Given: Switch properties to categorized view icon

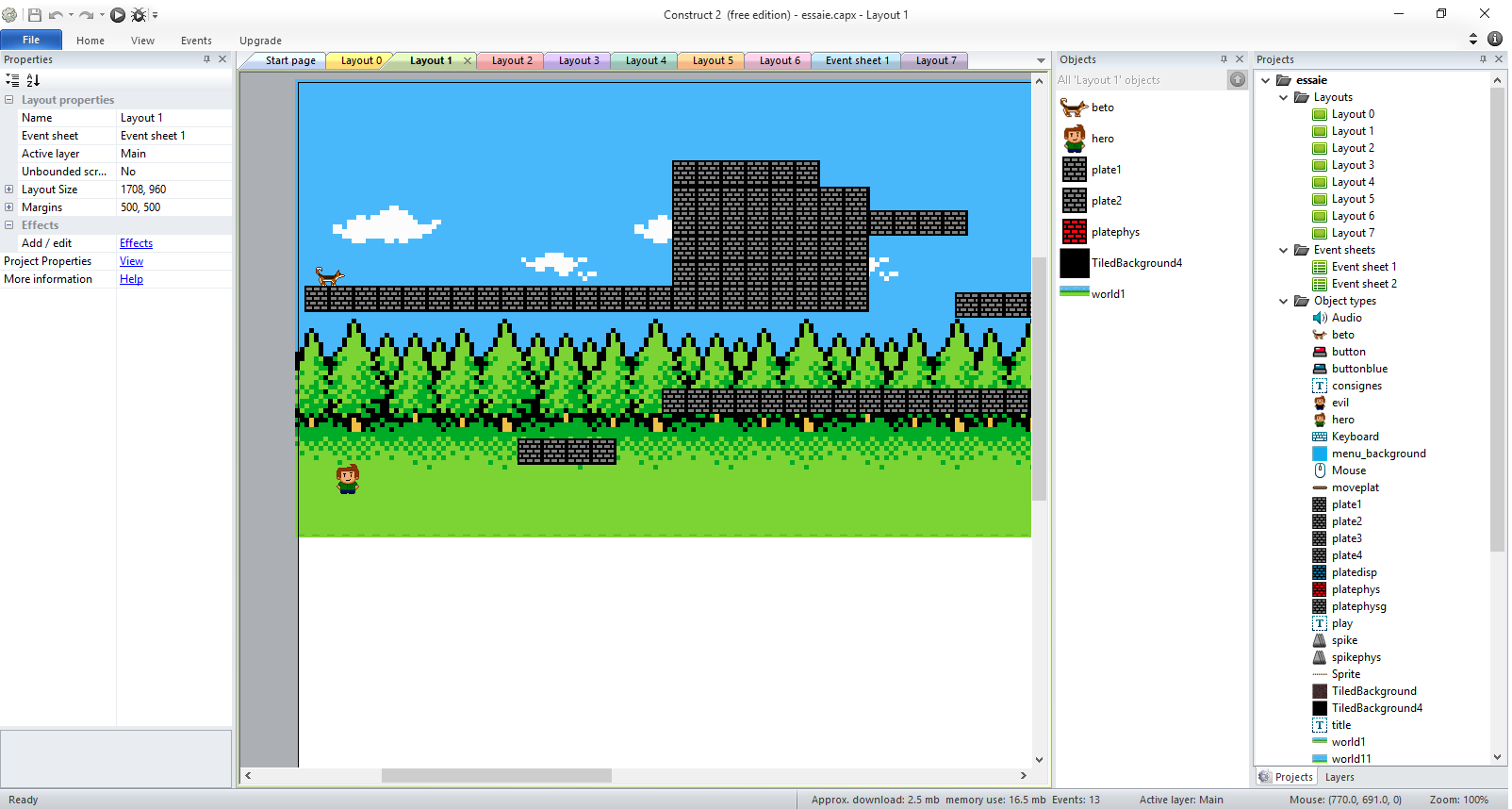Looking at the screenshot, I should click(x=12, y=80).
